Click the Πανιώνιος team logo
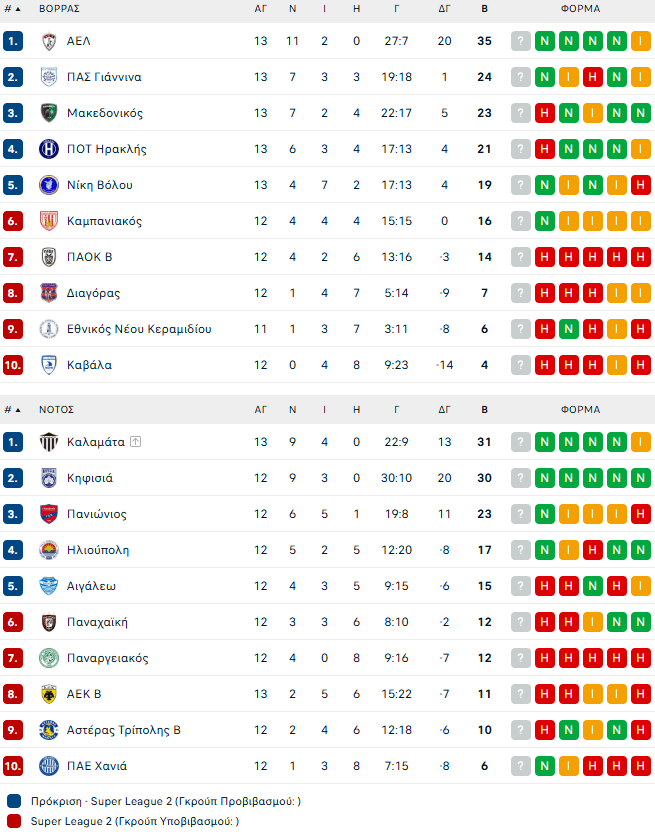655x832 pixels. coord(49,514)
